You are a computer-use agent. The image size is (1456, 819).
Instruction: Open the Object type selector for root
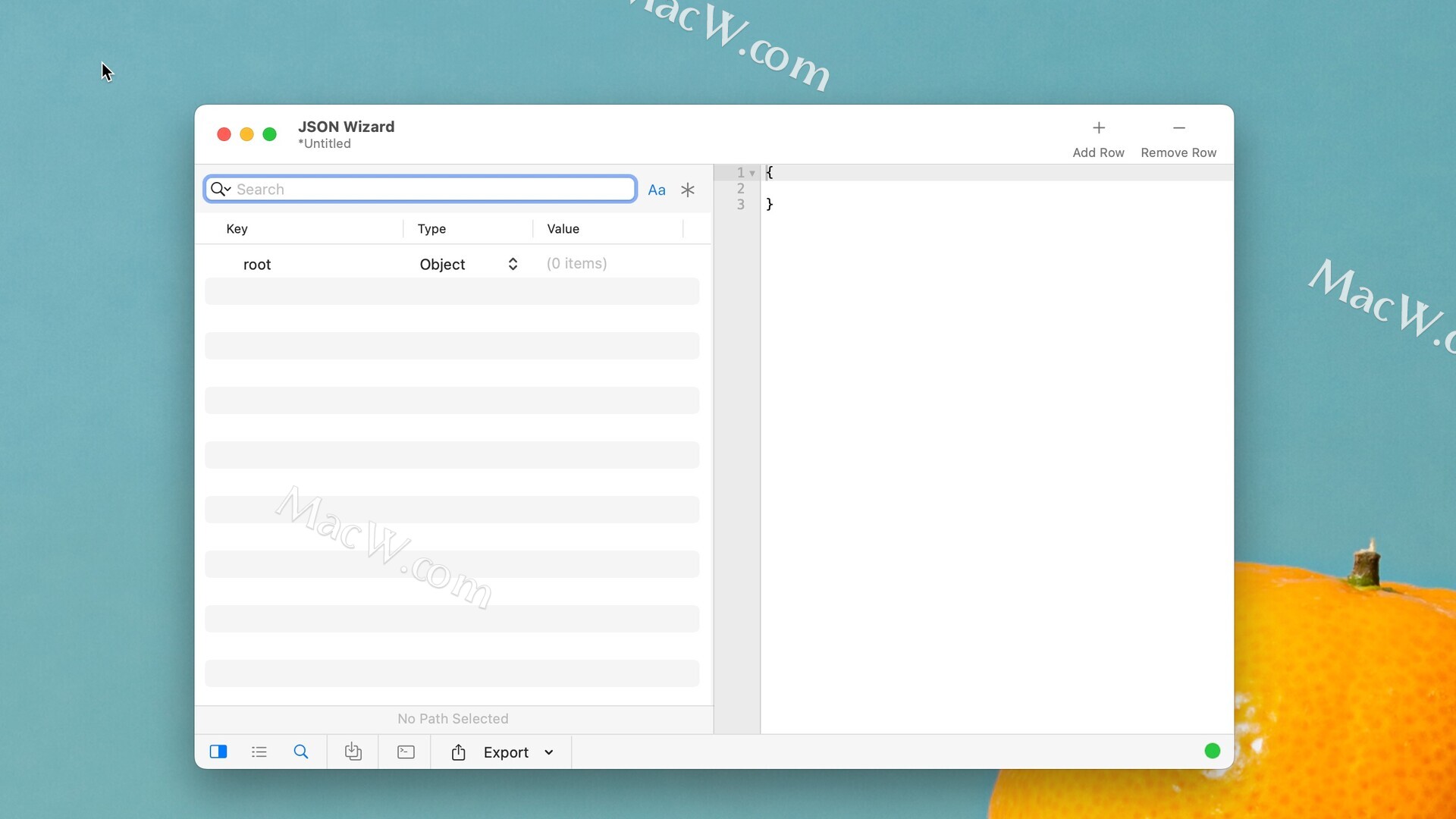tap(513, 264)
